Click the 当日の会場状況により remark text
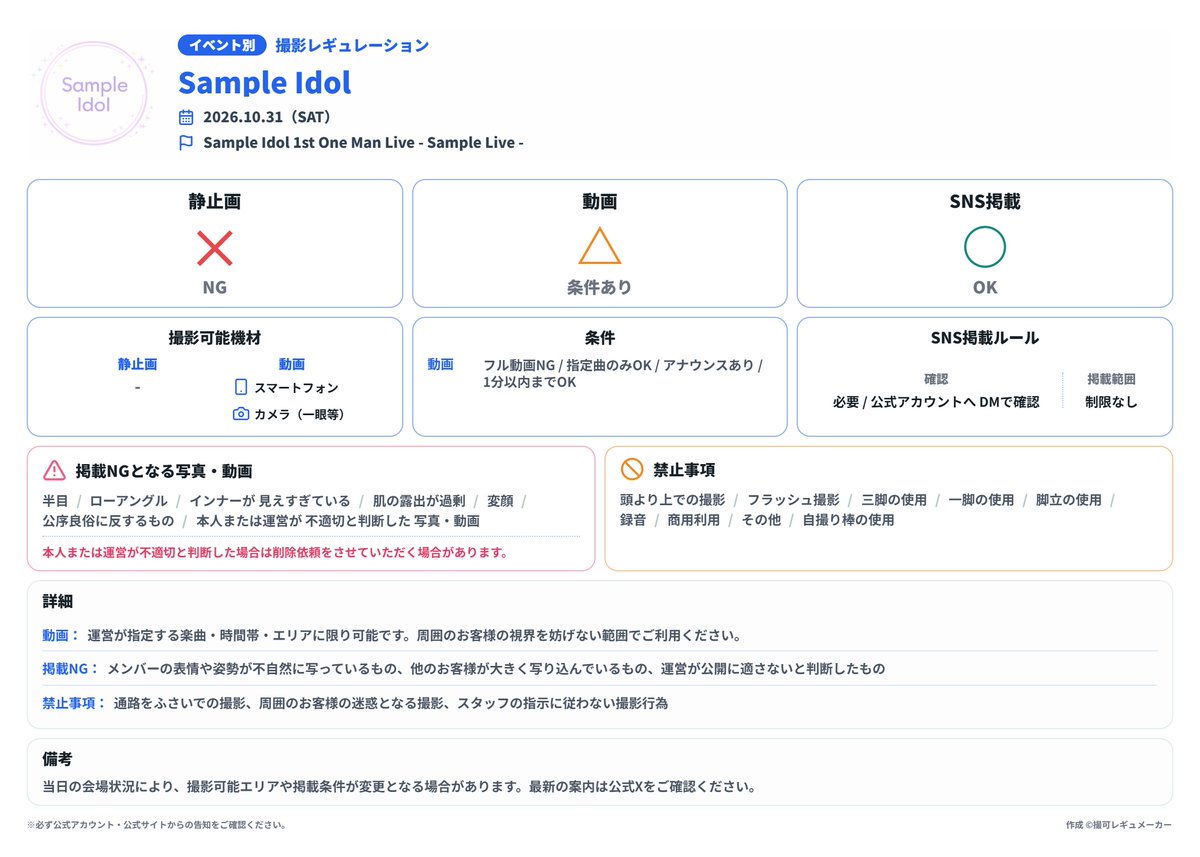Image resolution: width=1200 pixels, height=857 pixels. [x=398, y=786]
